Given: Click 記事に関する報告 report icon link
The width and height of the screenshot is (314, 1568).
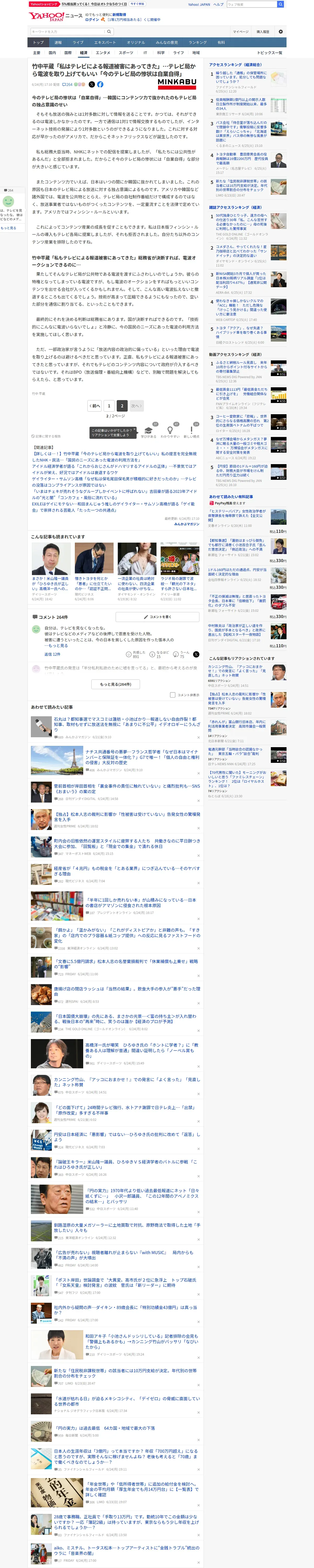Looking at the screenshot, I should point(46,436).
